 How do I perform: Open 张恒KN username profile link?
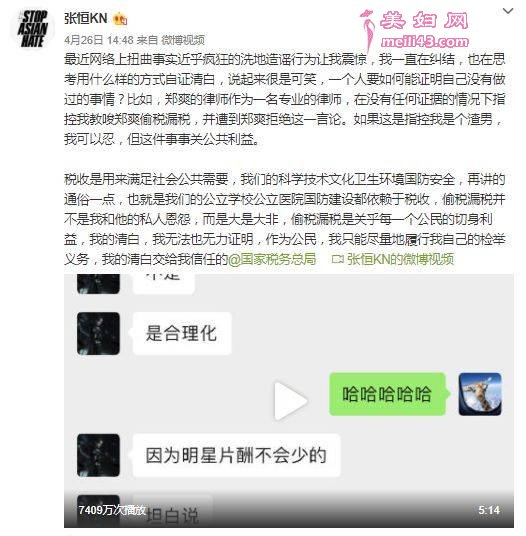click(x=86, y=18)
